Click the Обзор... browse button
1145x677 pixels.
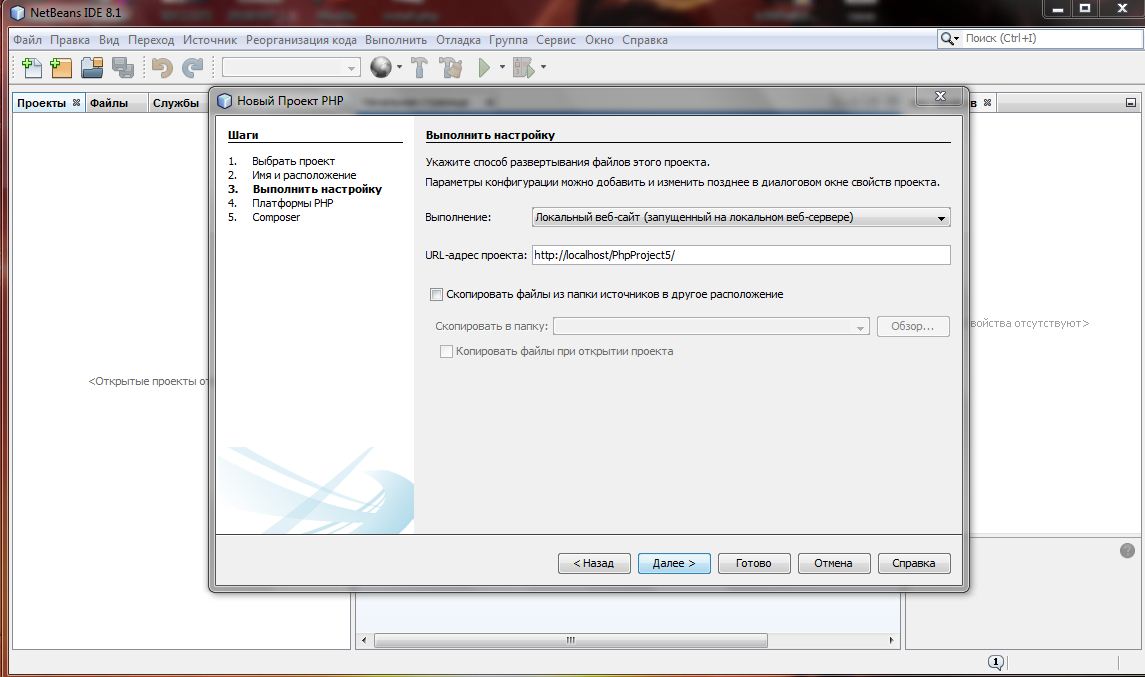(x=913, y=326)
